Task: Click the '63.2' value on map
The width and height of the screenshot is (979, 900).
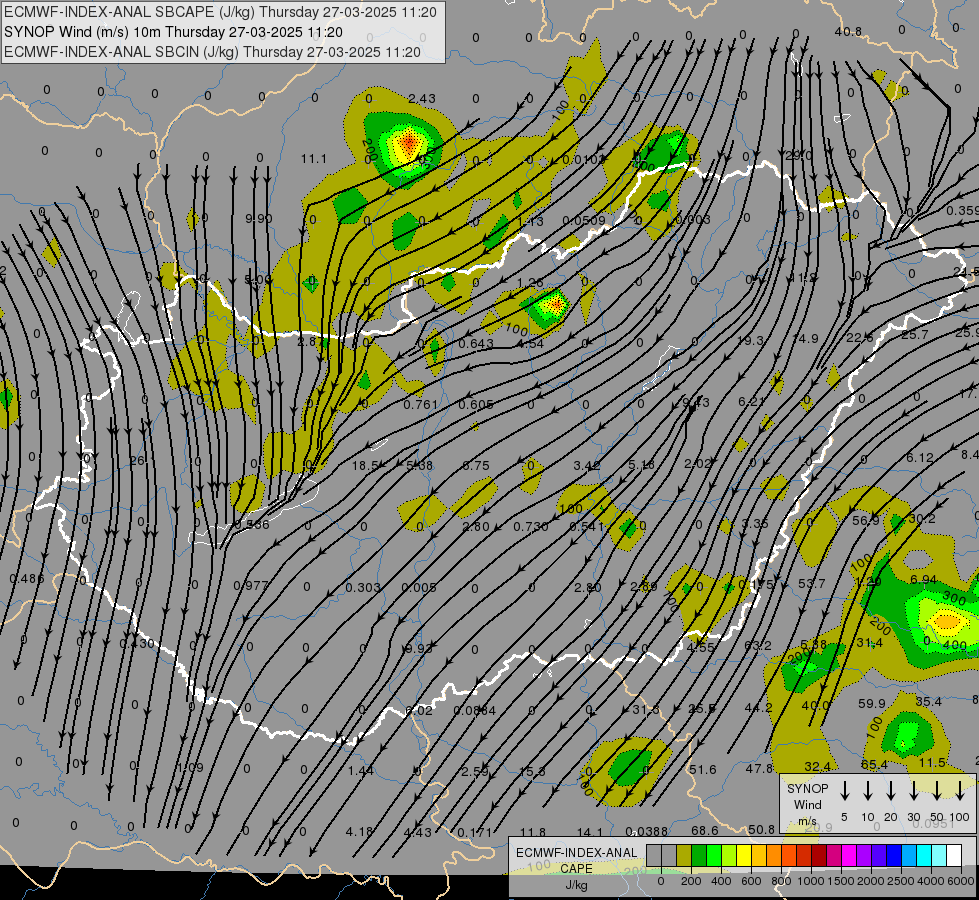Action: click(x=757, y=645)
